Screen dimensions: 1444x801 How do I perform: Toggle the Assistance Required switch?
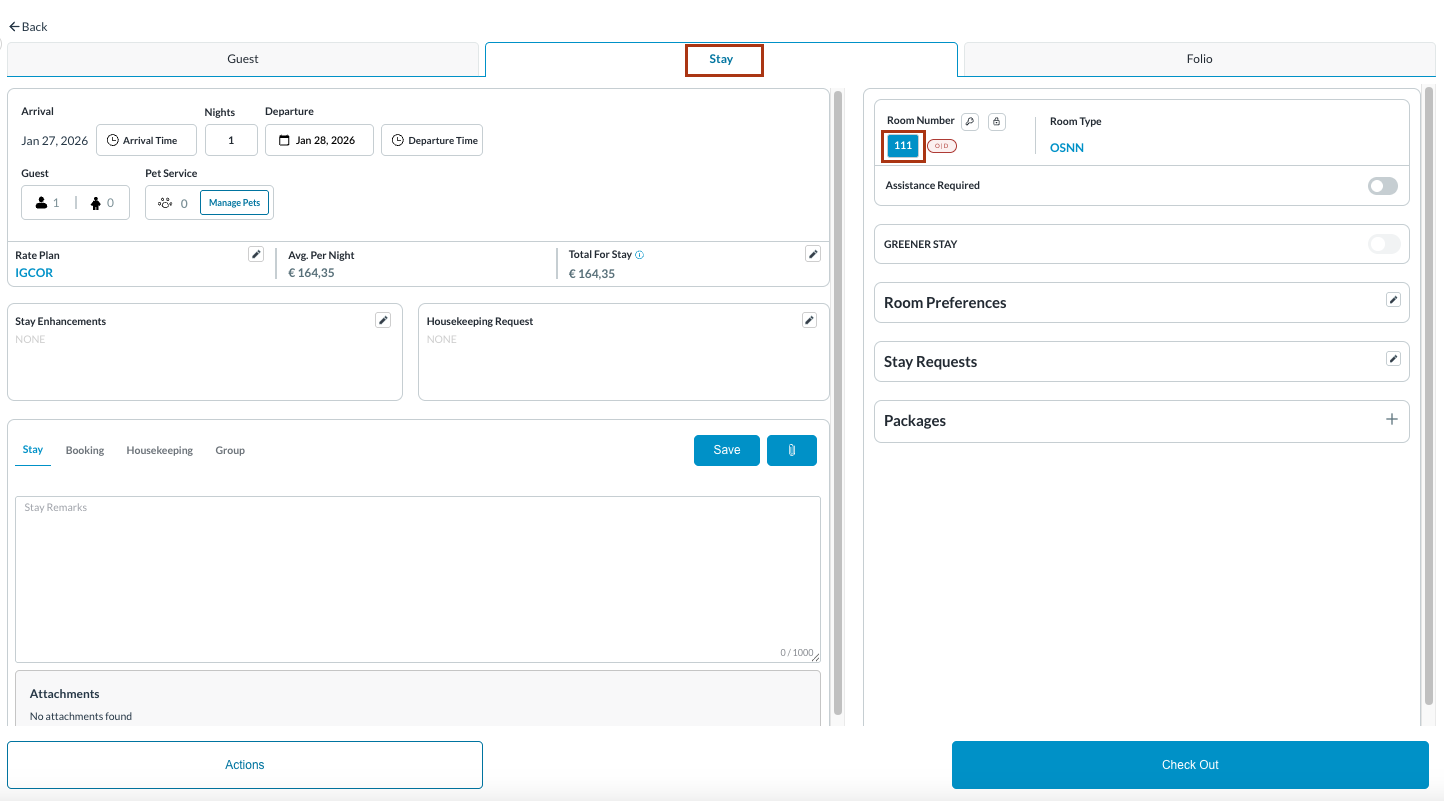[1382, 186]
